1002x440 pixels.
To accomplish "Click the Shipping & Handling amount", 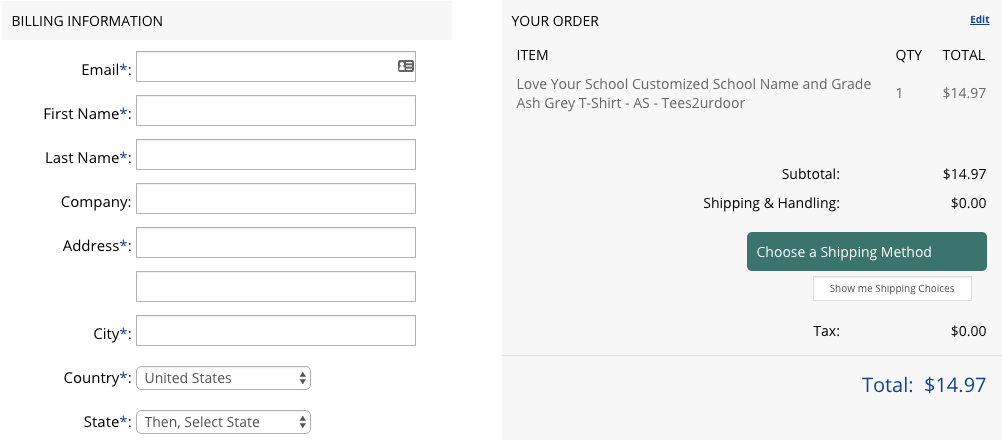I will click(968, 204).
